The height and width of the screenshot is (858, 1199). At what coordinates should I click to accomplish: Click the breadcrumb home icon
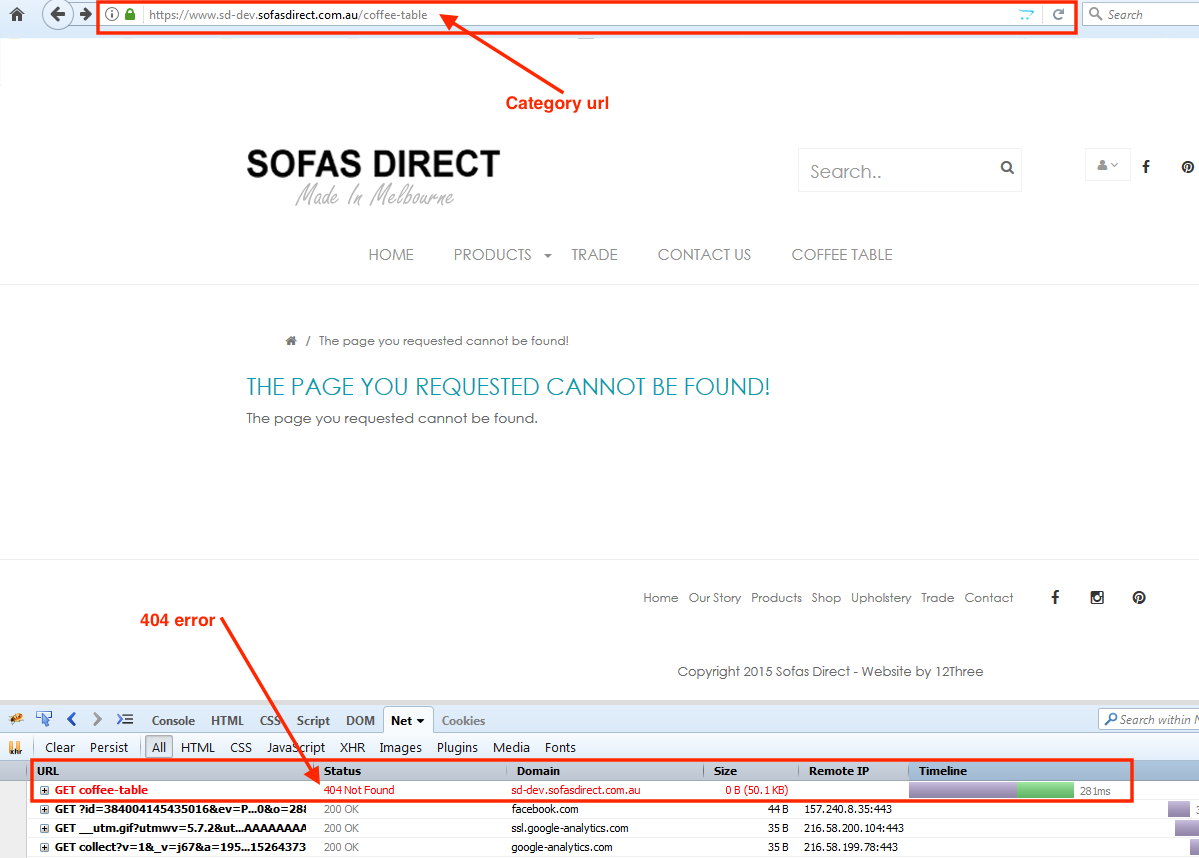coord(291,341)
